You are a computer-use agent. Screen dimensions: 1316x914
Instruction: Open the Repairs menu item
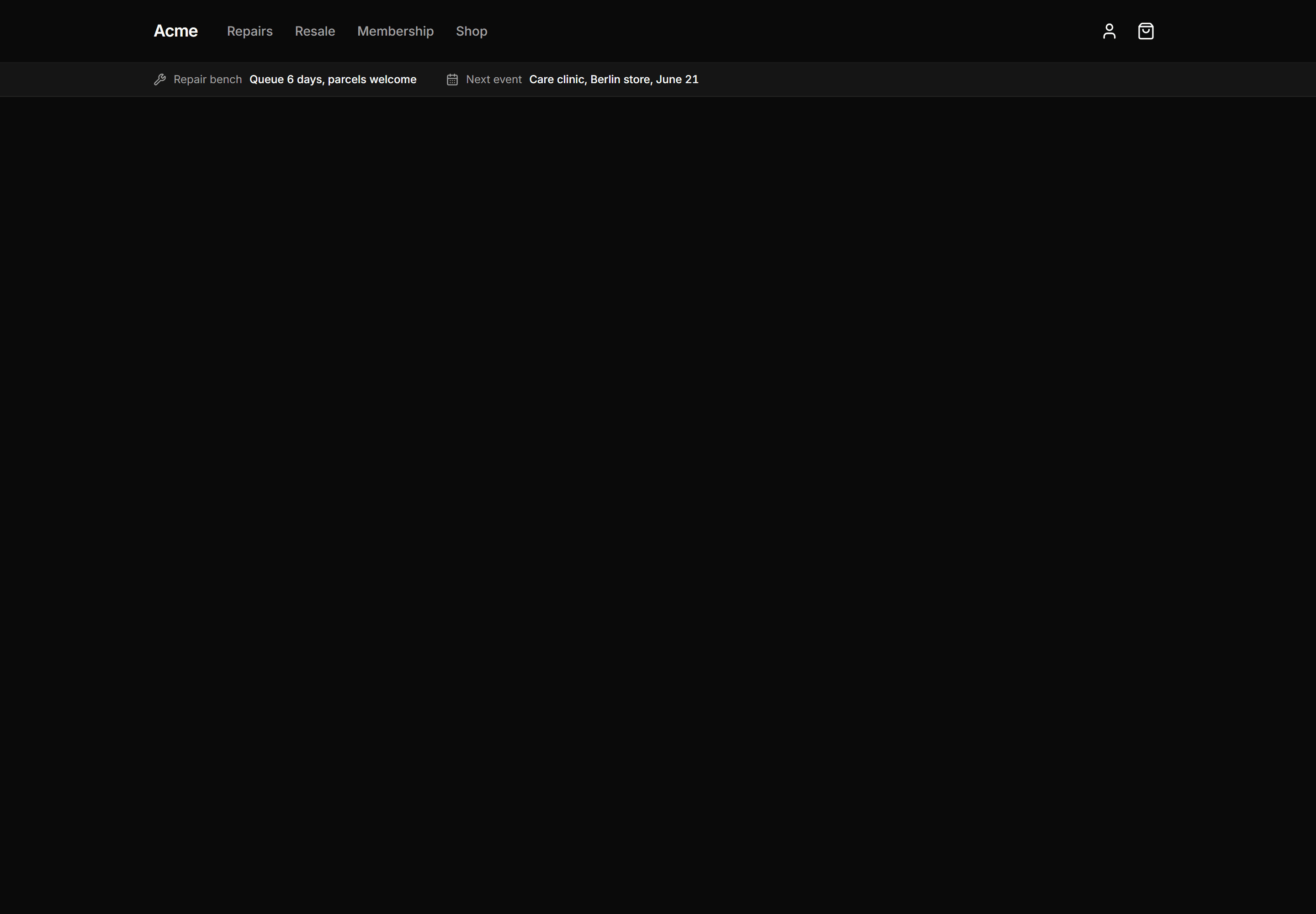(x=249, y=31)
